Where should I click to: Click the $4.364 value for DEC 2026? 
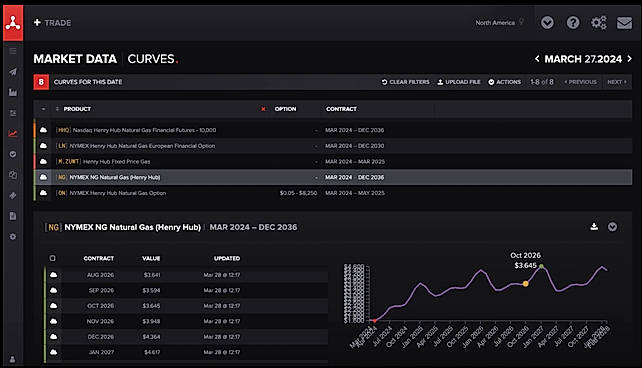[151, 336]
